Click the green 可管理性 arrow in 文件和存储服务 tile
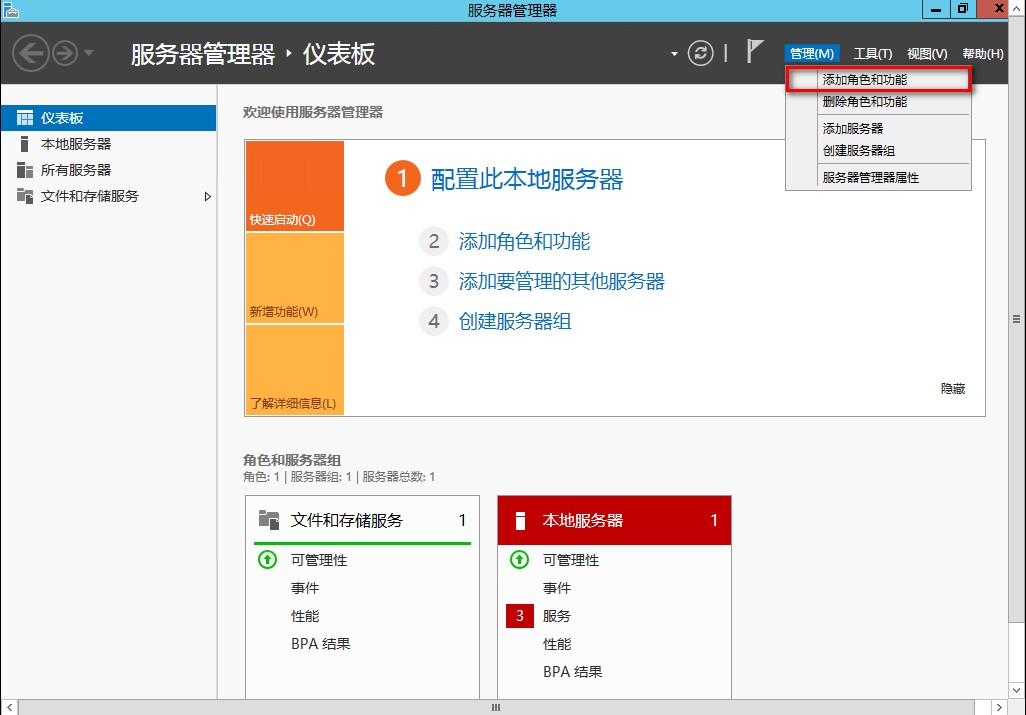Screen dimensions: 1026x715 tap(267, 560)
